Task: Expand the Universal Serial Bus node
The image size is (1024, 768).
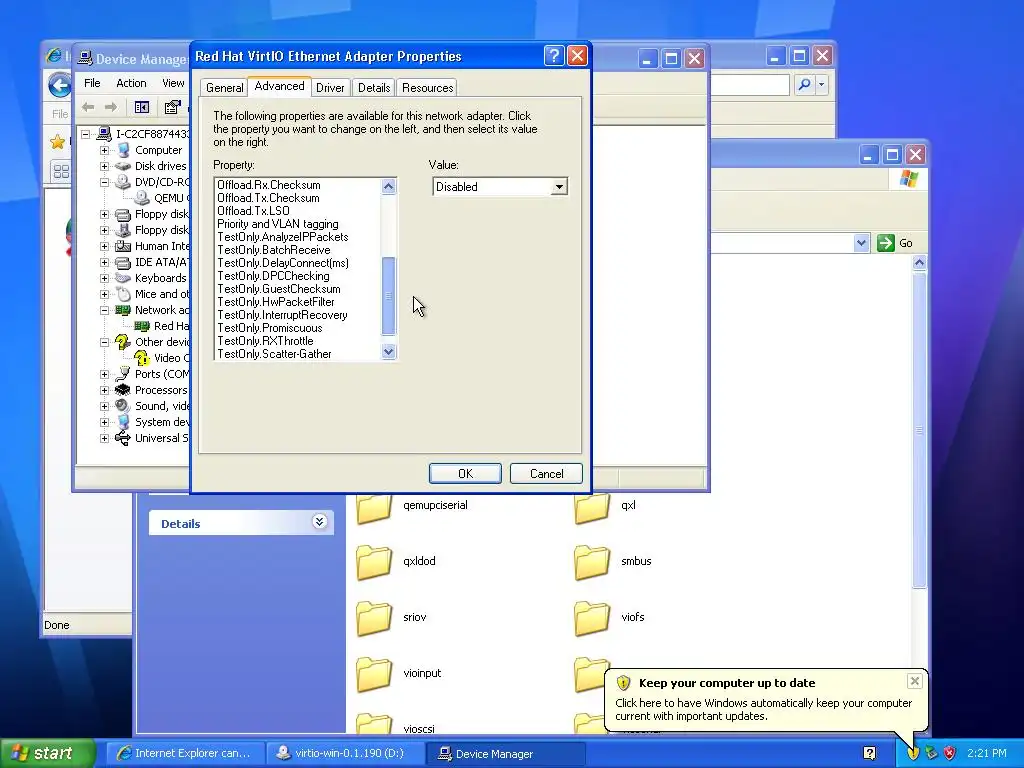Action: (104, 438)
